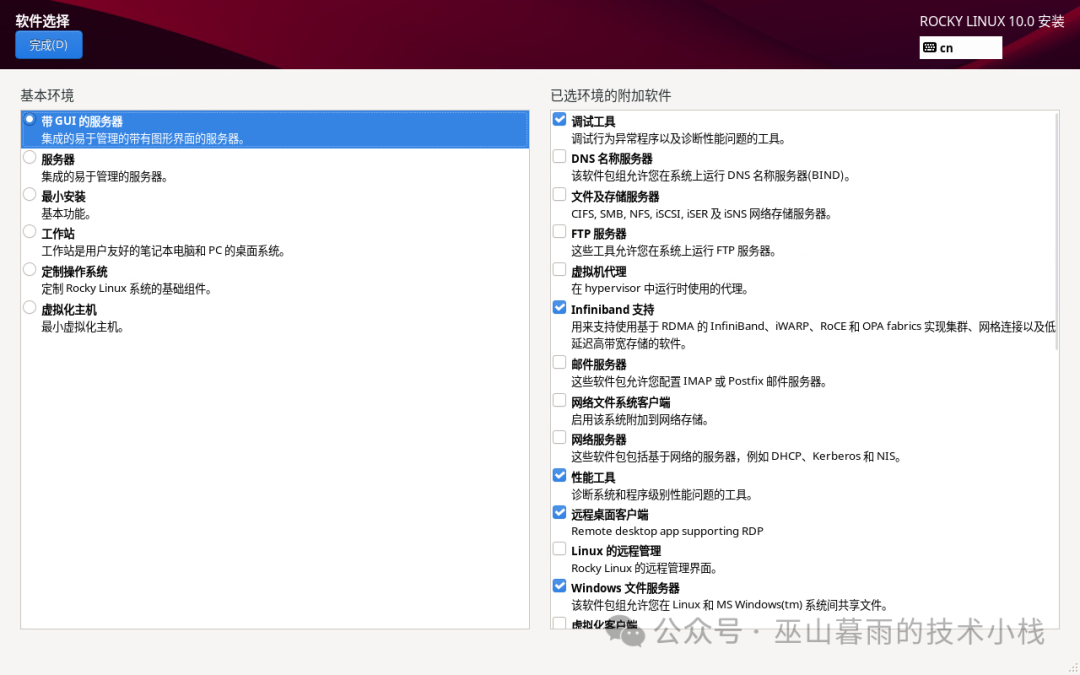Disable the Infiniband 支持 add-on
The image size is (1080, 675).
tap(559, 307)
